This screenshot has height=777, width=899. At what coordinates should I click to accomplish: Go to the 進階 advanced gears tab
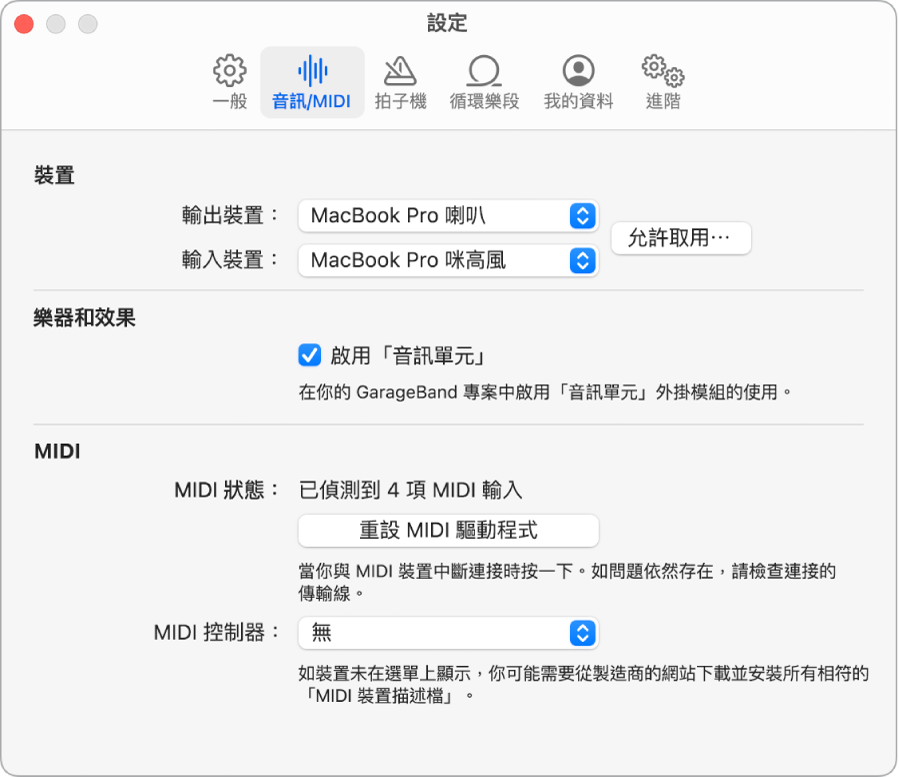pyautogui.click(x=663, y=83)
